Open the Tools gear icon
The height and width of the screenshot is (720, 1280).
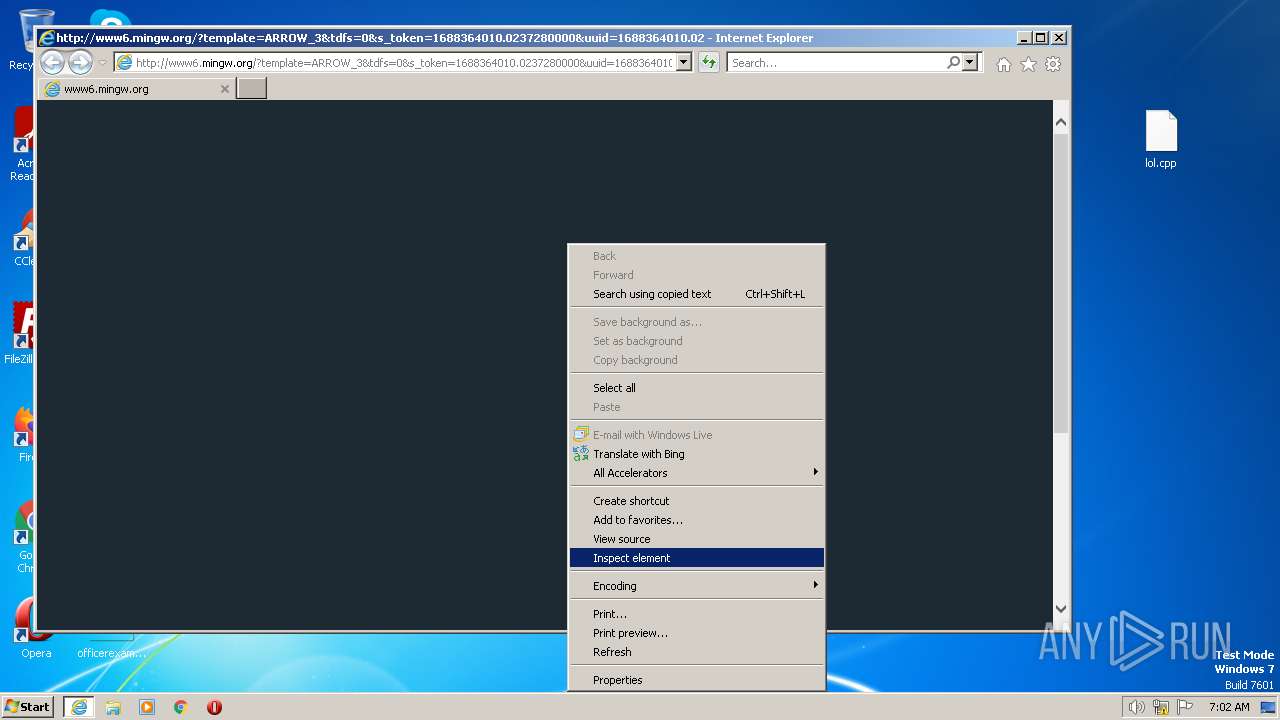coord(1053,64)
